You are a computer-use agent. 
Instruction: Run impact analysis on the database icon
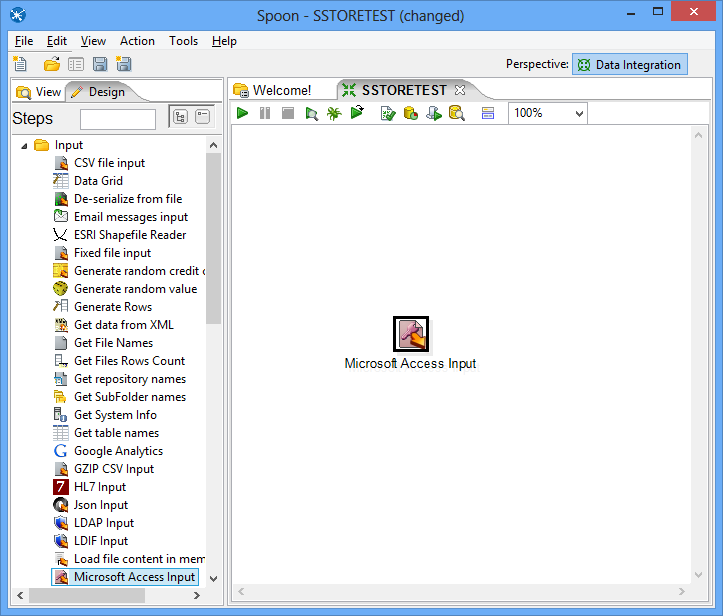click(x=411, y=113)
